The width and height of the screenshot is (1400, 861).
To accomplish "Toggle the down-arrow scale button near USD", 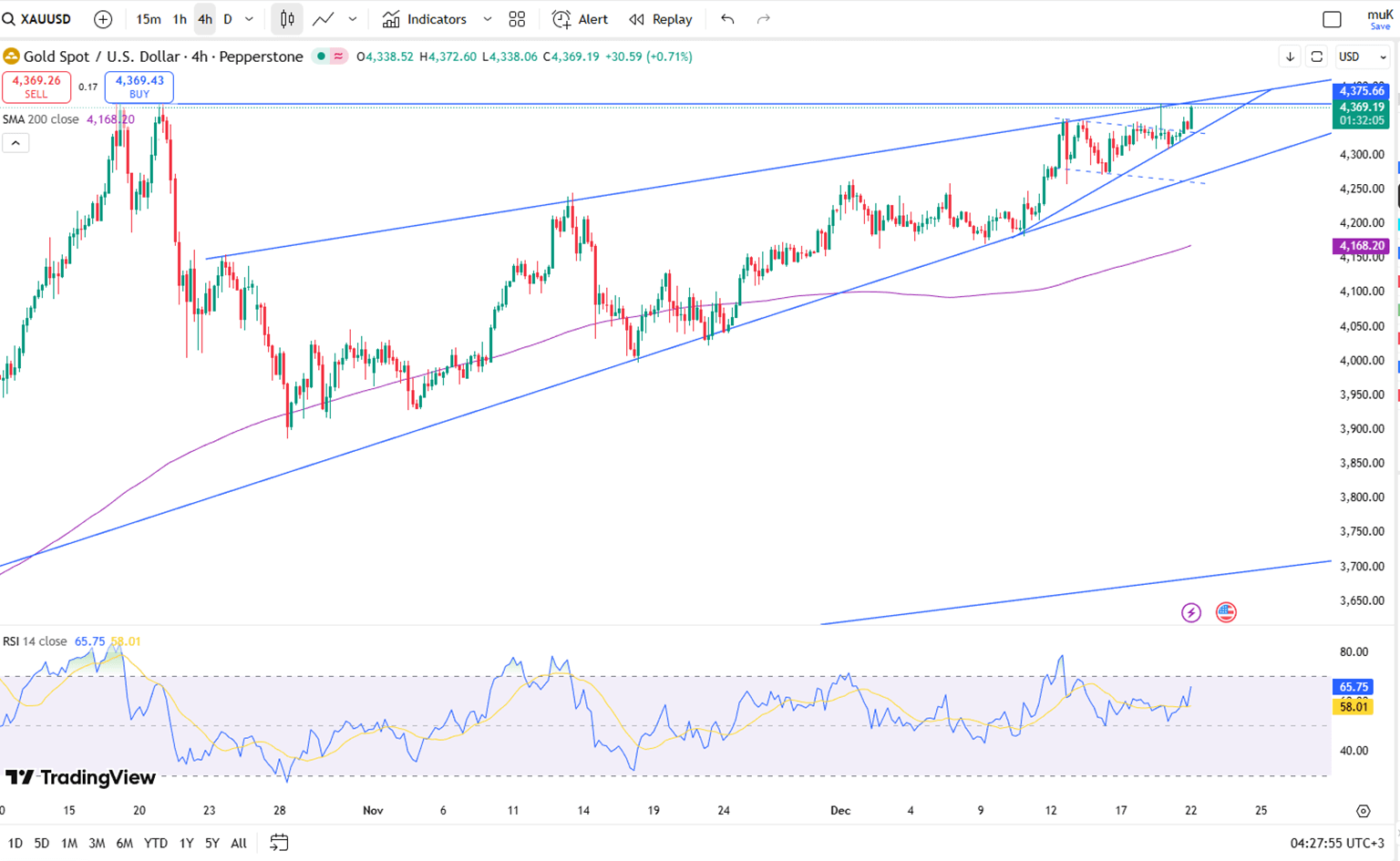I will [1290, 56].
